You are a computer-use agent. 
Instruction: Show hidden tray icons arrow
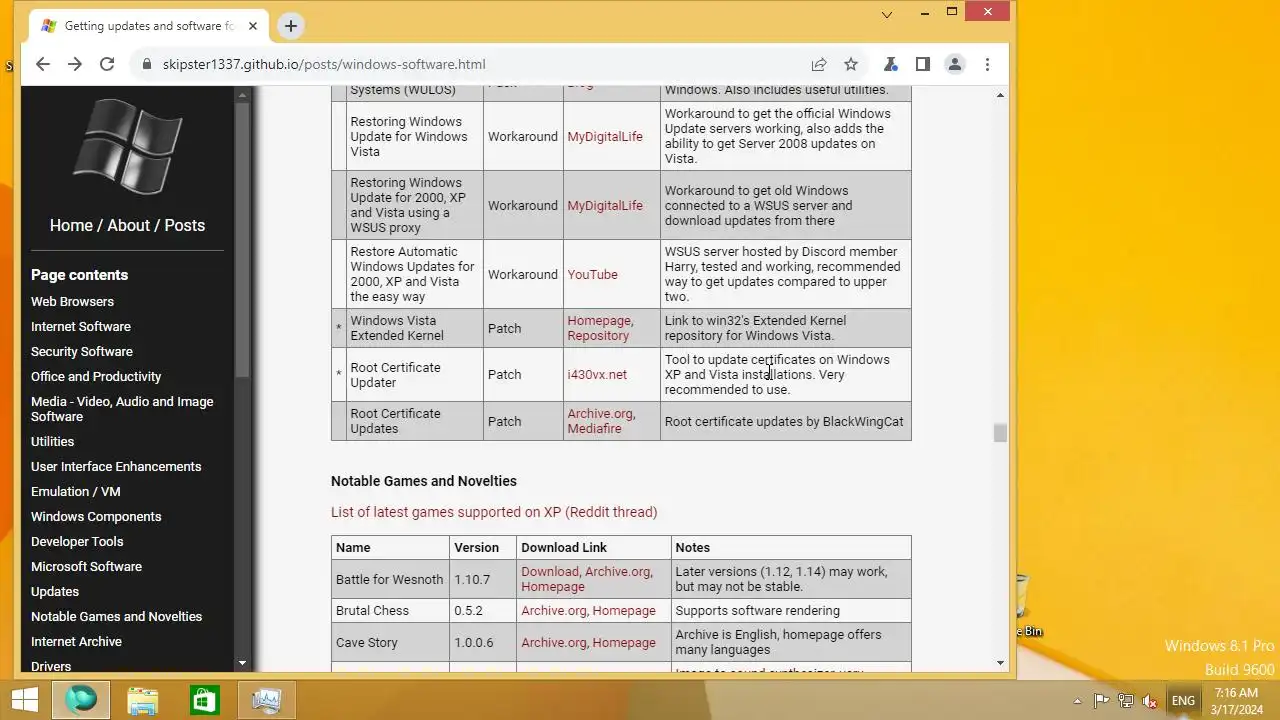[1077, 701]
